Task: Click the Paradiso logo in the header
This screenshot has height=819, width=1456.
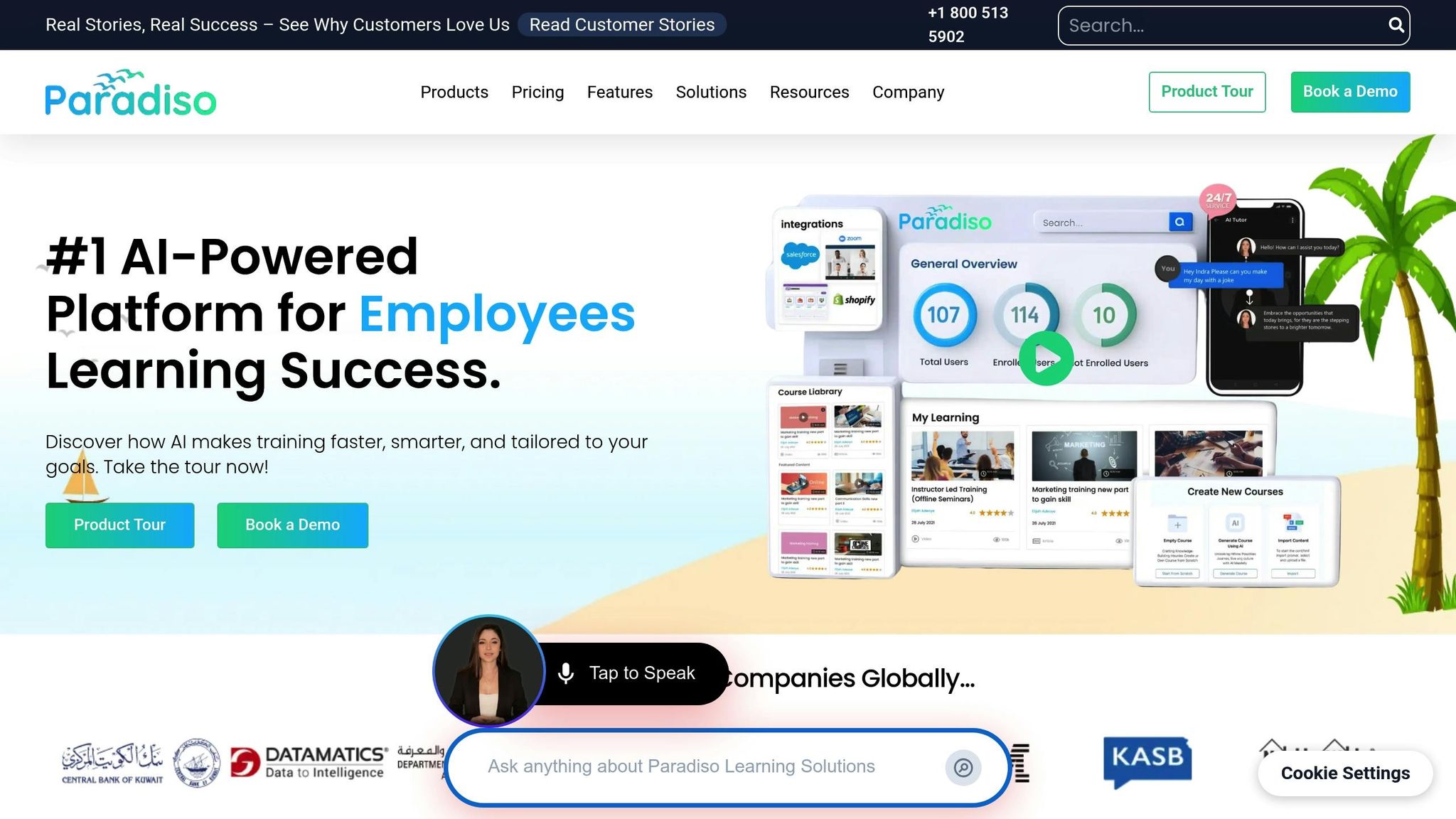Action: [131, 93]
